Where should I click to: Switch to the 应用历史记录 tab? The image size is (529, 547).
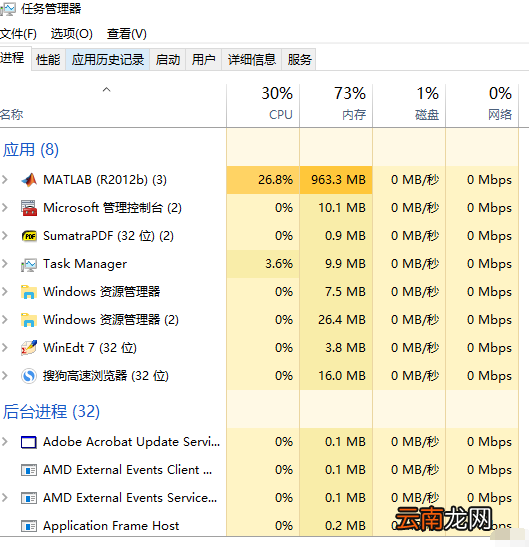[x=107, y=60]
